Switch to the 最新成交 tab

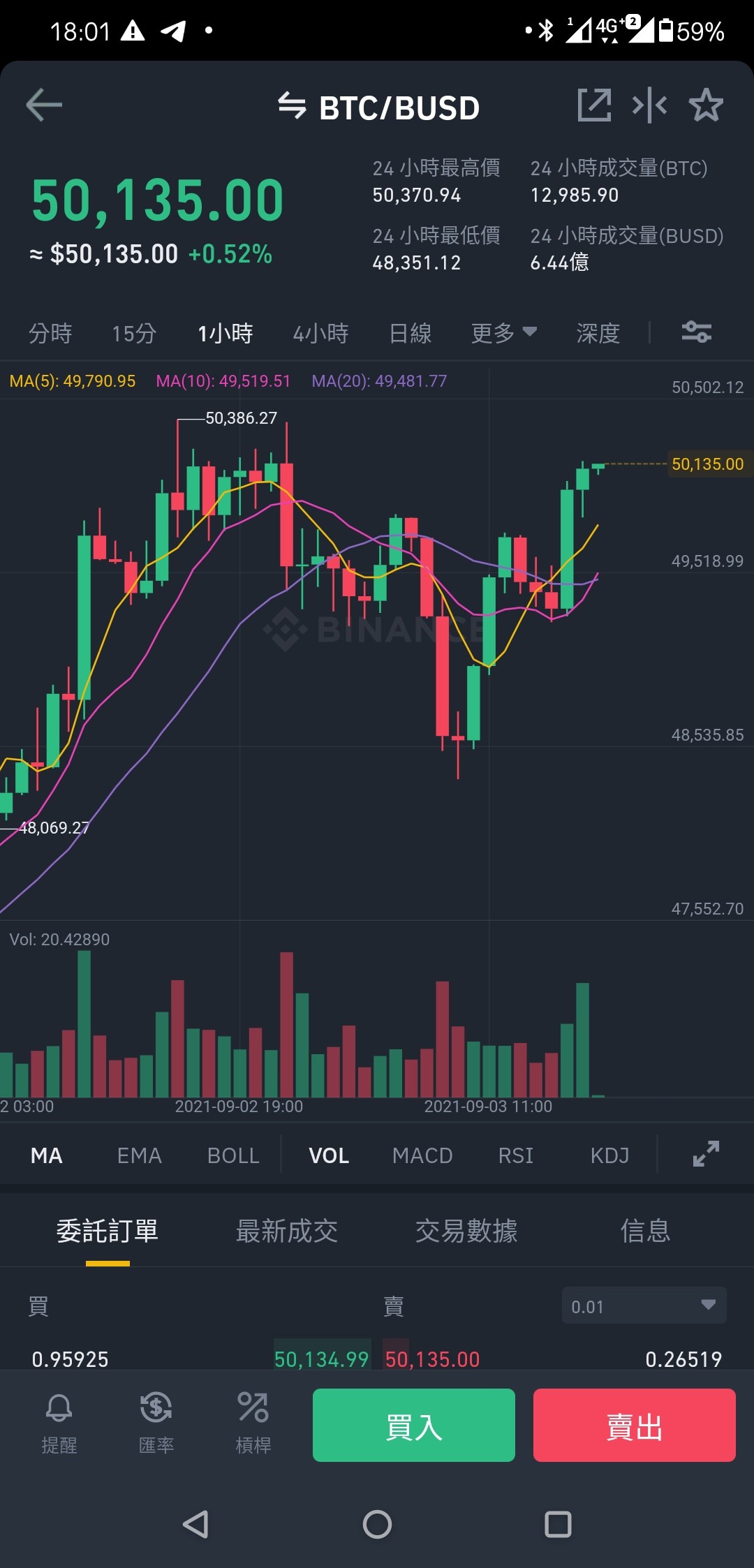coord(286,1231)
